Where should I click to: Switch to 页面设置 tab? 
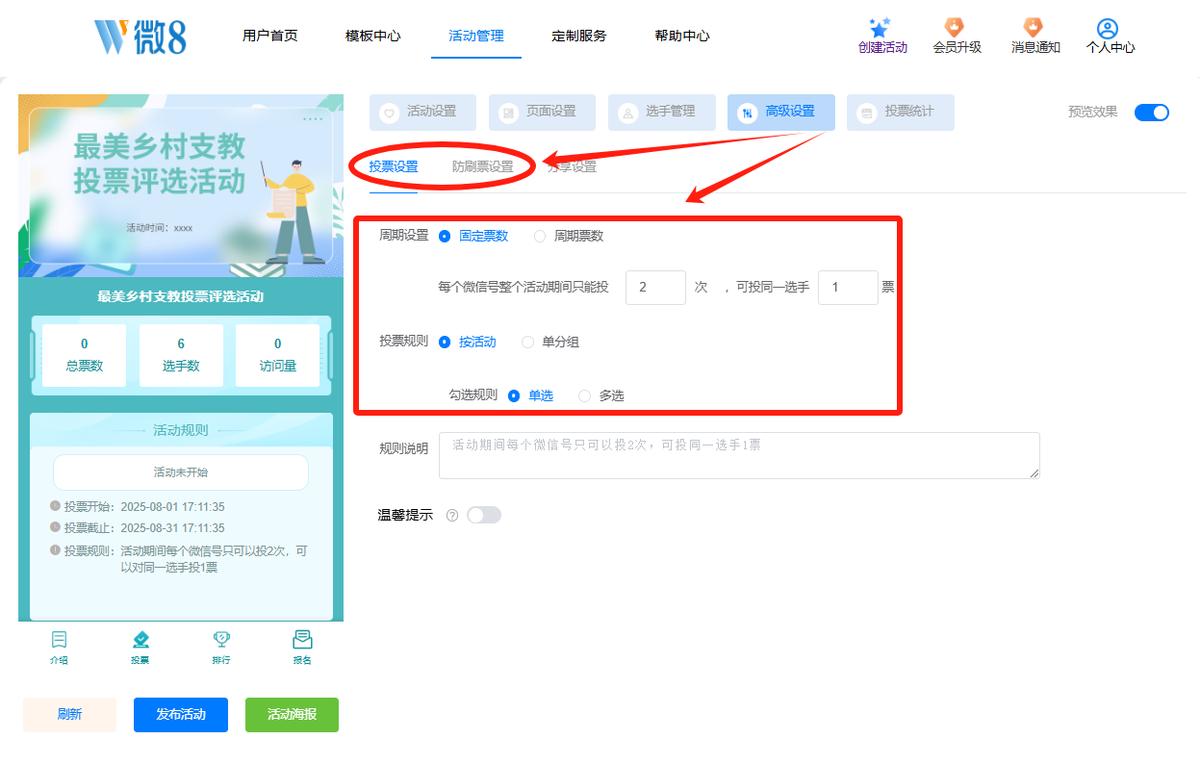pos(542,112)
